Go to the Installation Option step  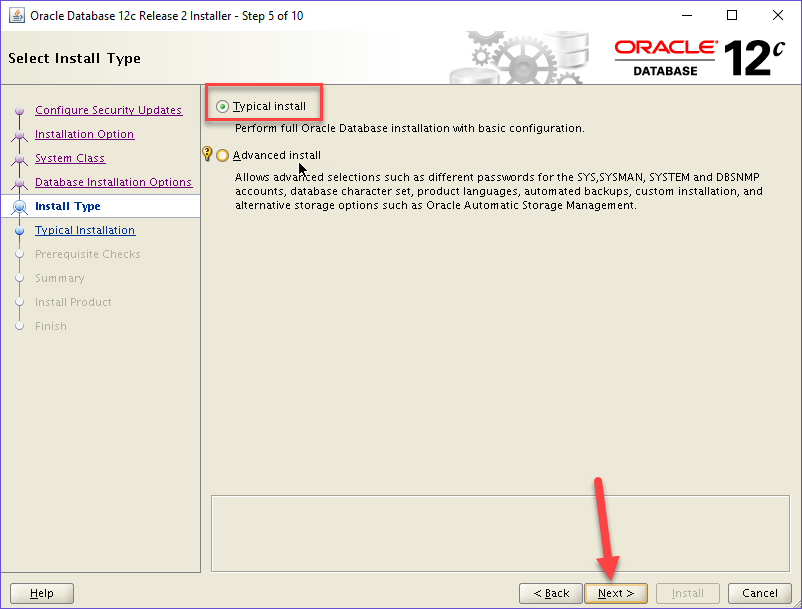84,134
